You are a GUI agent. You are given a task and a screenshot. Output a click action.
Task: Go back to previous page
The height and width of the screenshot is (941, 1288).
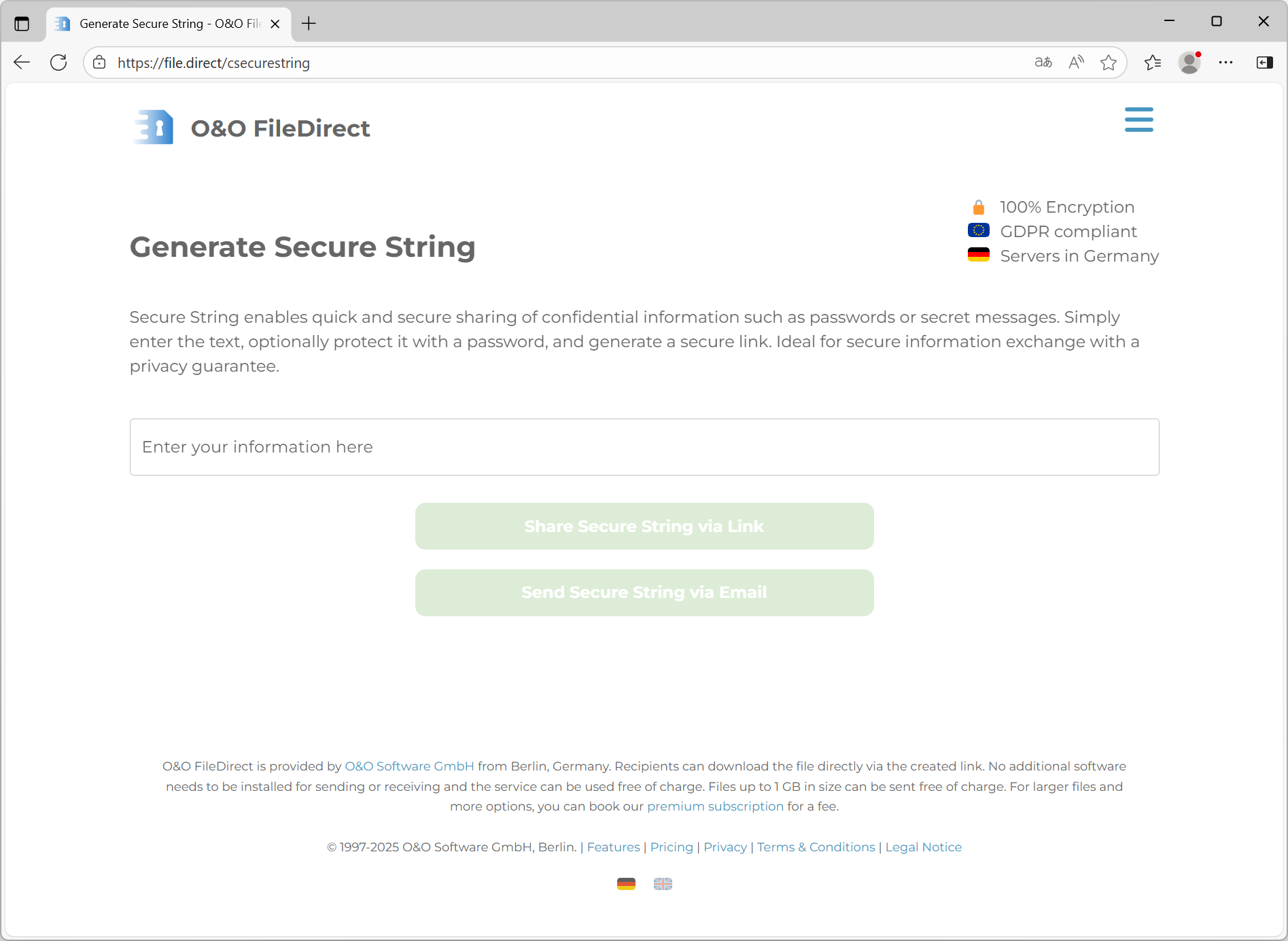22,63
